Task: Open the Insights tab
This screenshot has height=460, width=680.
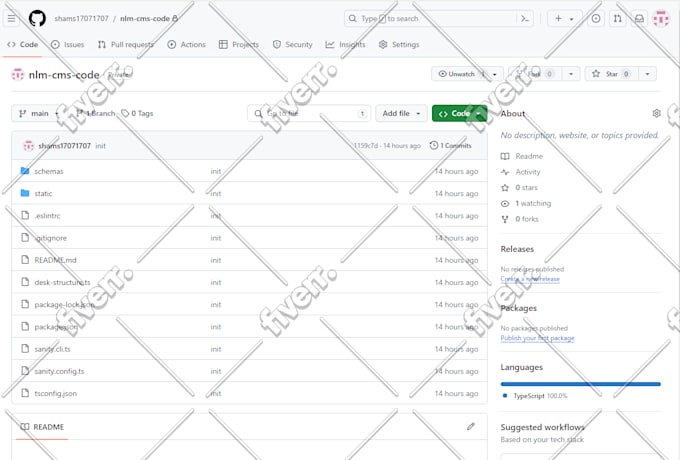Action: point(346,44)
